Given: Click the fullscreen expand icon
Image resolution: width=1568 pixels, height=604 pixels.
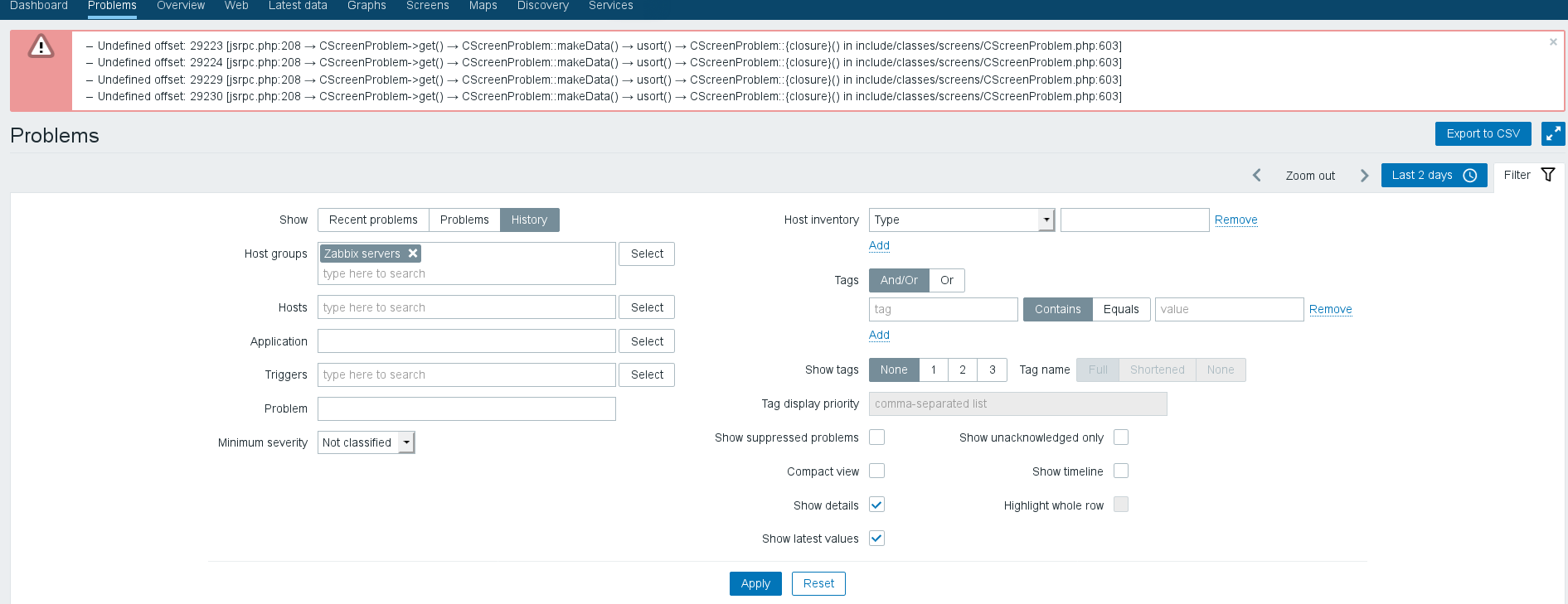Looking at the screenshot, I should [1552, 134].
